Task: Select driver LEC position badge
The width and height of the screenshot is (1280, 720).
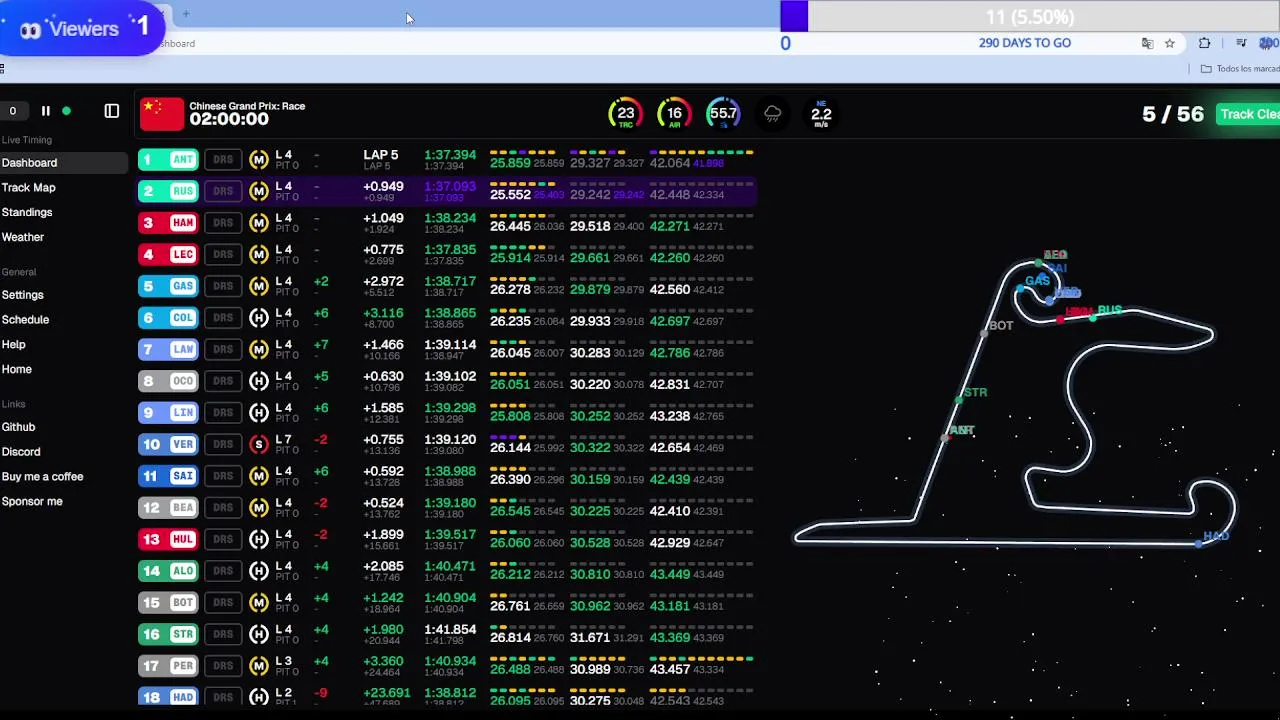Action: point(168,255)
